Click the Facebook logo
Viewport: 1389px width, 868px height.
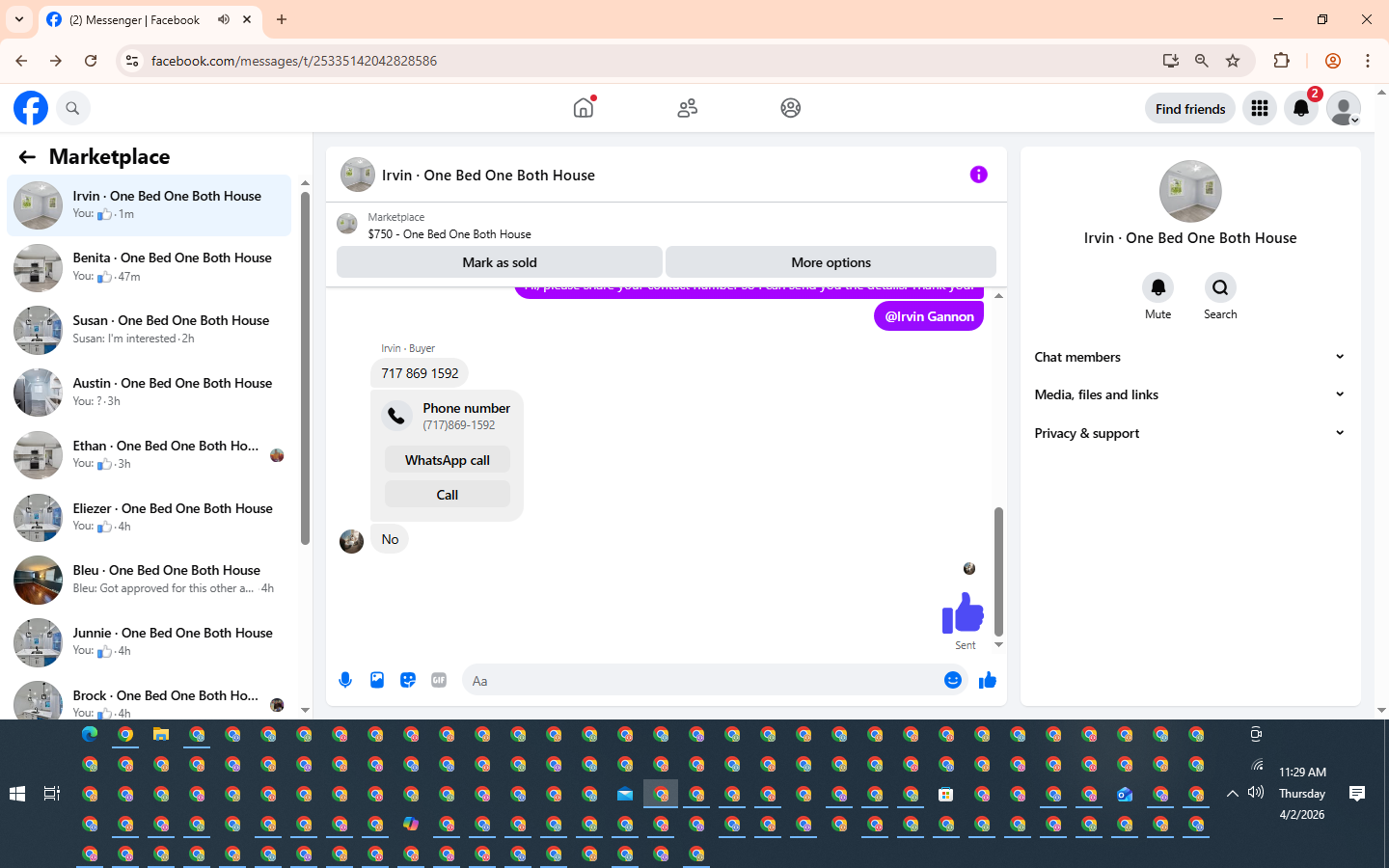[x=31, y=108]
